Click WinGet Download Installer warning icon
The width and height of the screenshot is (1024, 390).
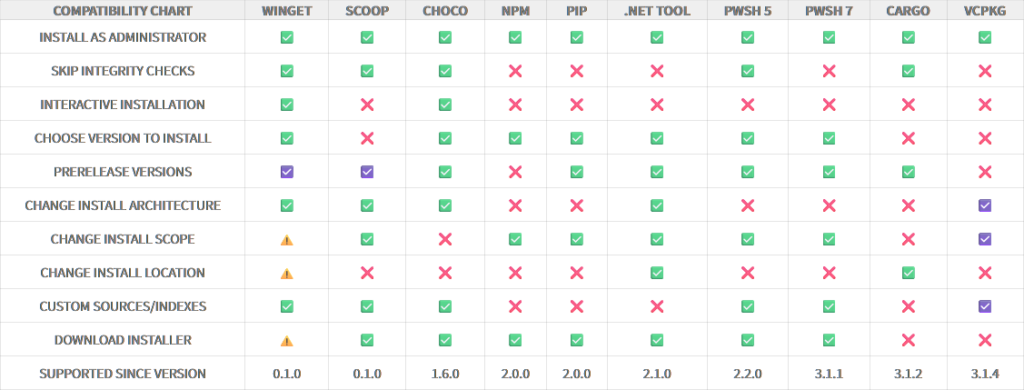point(287,340)
